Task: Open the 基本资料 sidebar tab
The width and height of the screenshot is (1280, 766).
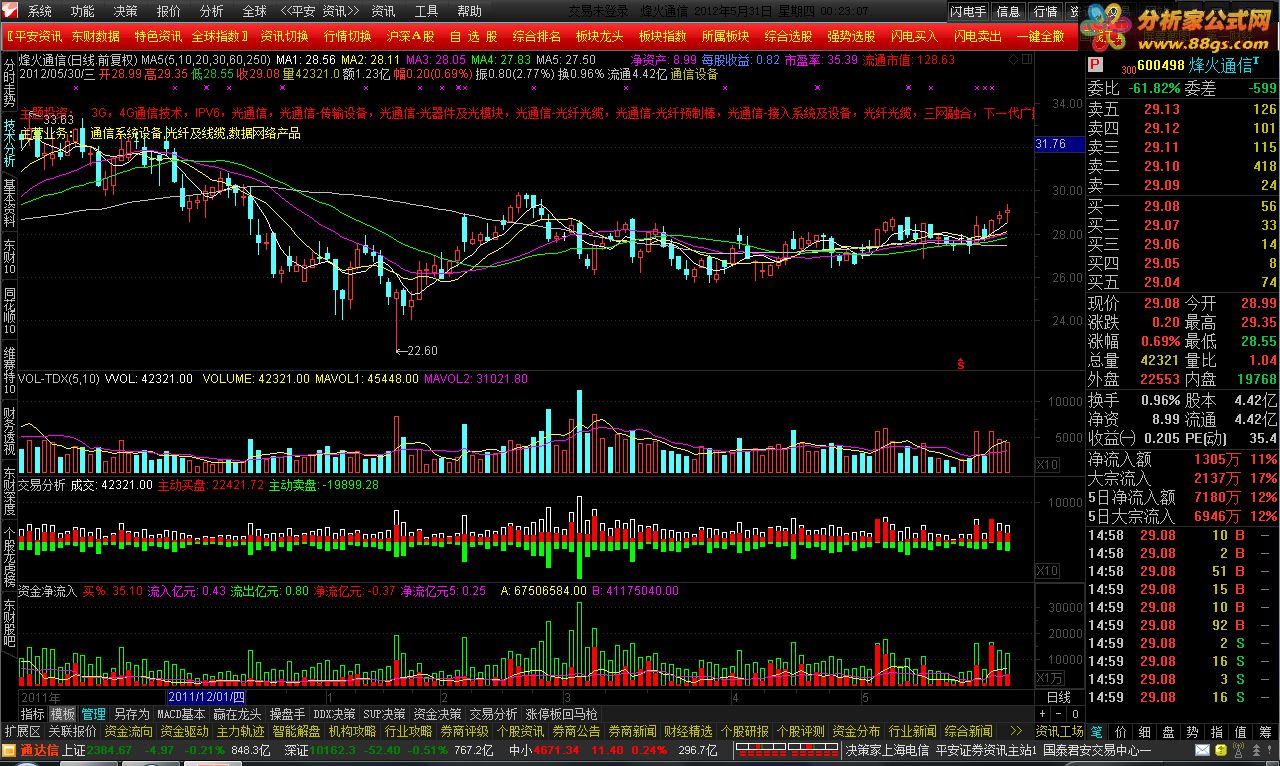Action: point(9,203)
